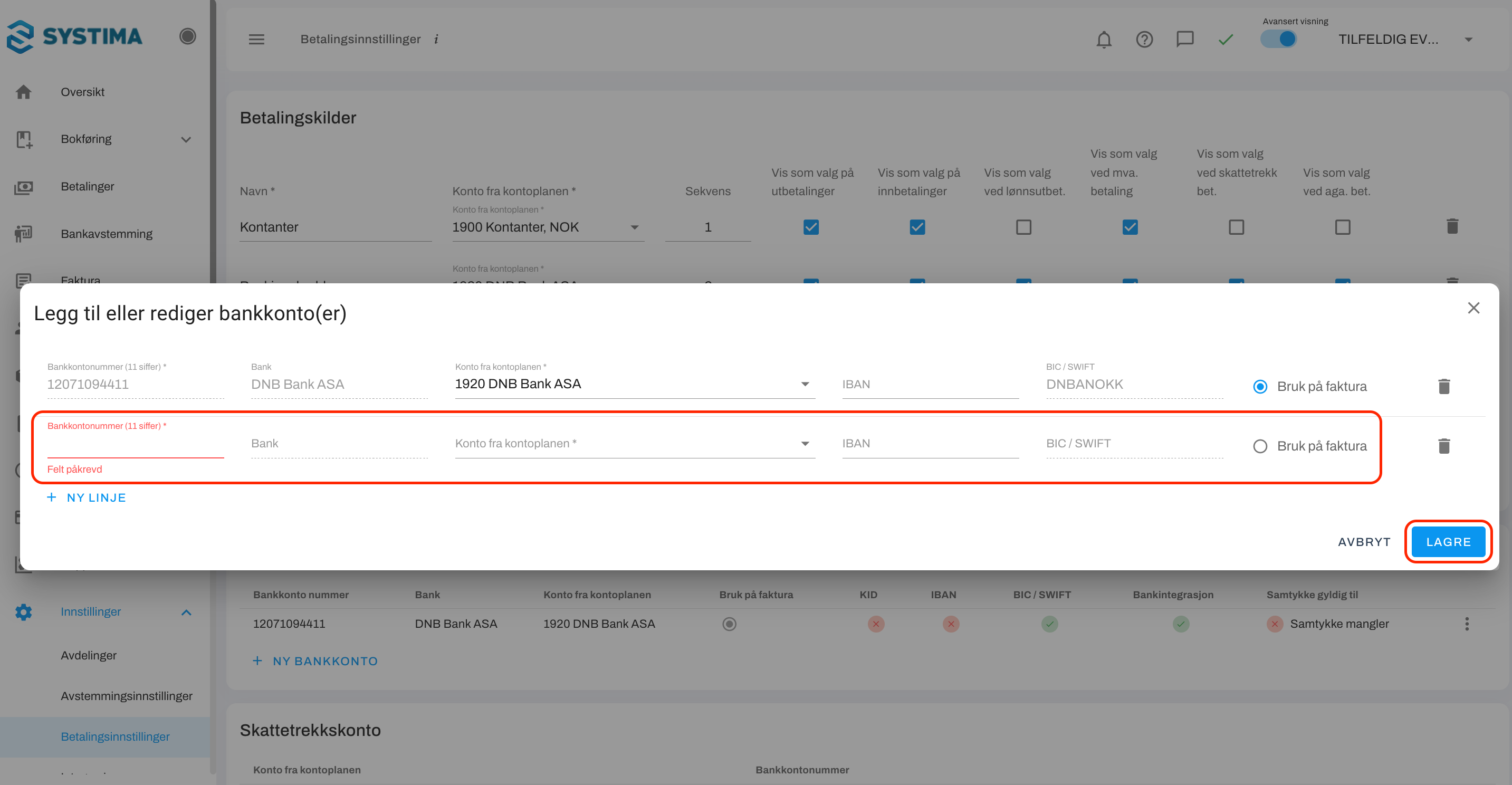Open the help question mark icon

pyautogui.click(x=1144, y=40)
